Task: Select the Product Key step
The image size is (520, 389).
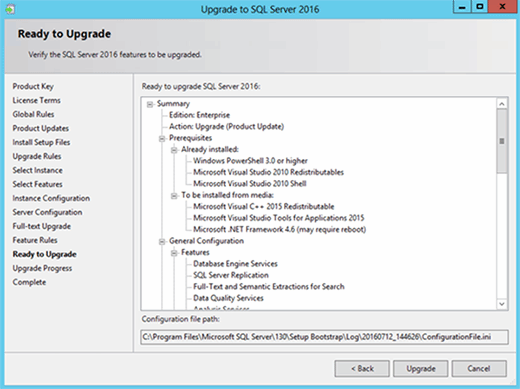Action: pyautogui.click(x=33, y=86)
